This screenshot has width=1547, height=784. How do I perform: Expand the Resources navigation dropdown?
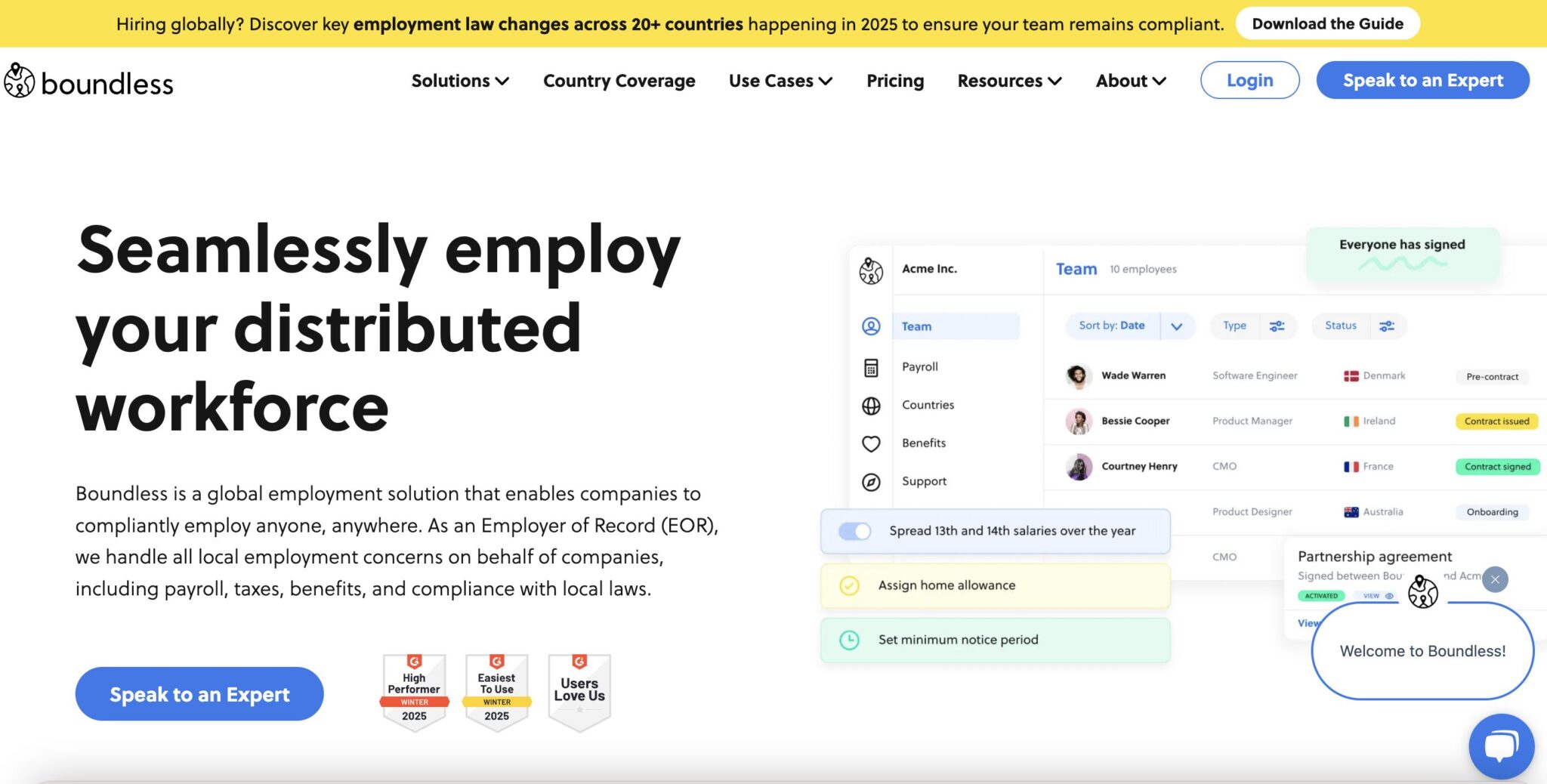tap(1008, 81)
